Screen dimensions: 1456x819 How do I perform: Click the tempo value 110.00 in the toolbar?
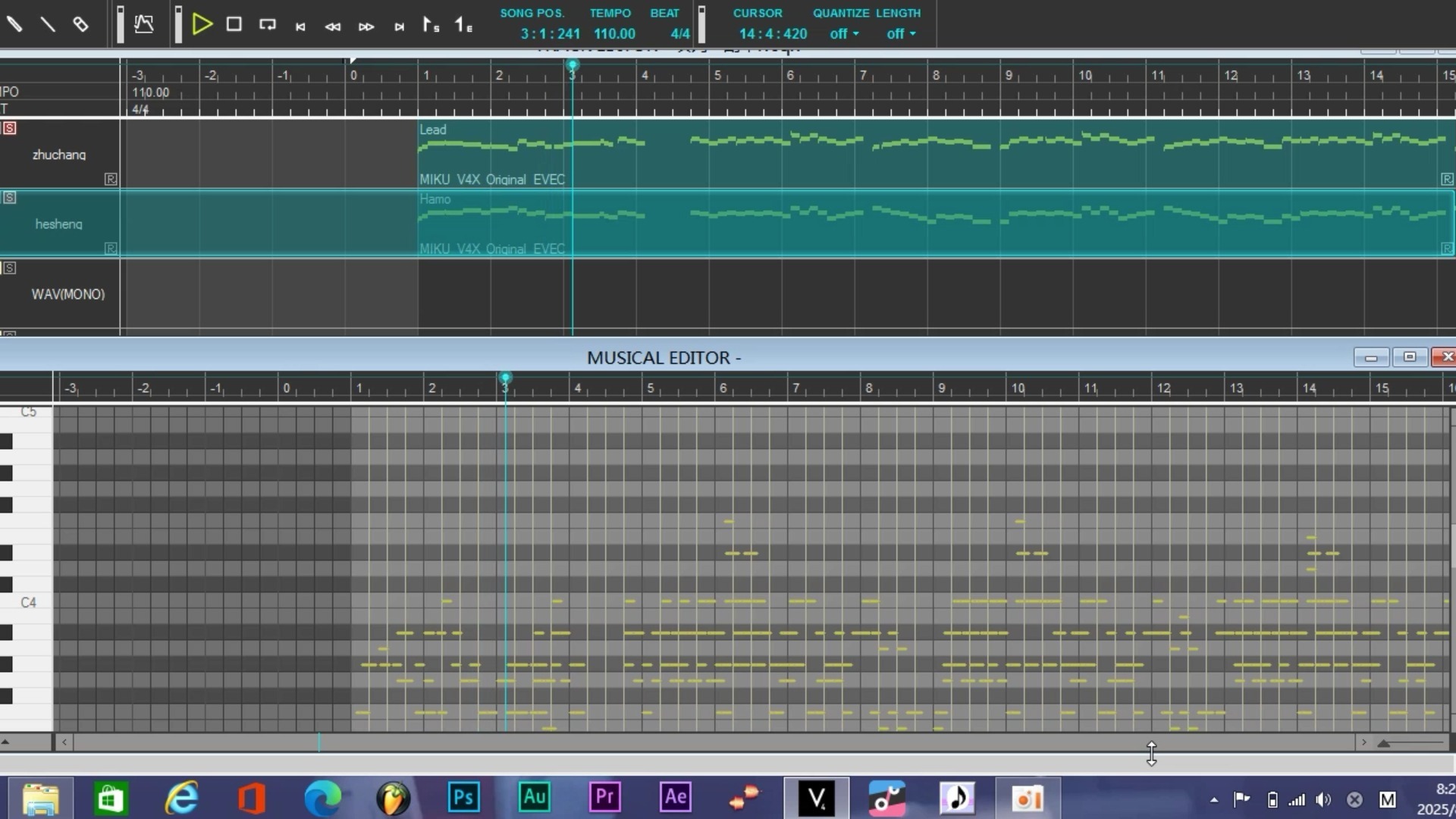(x=614, y=33)
